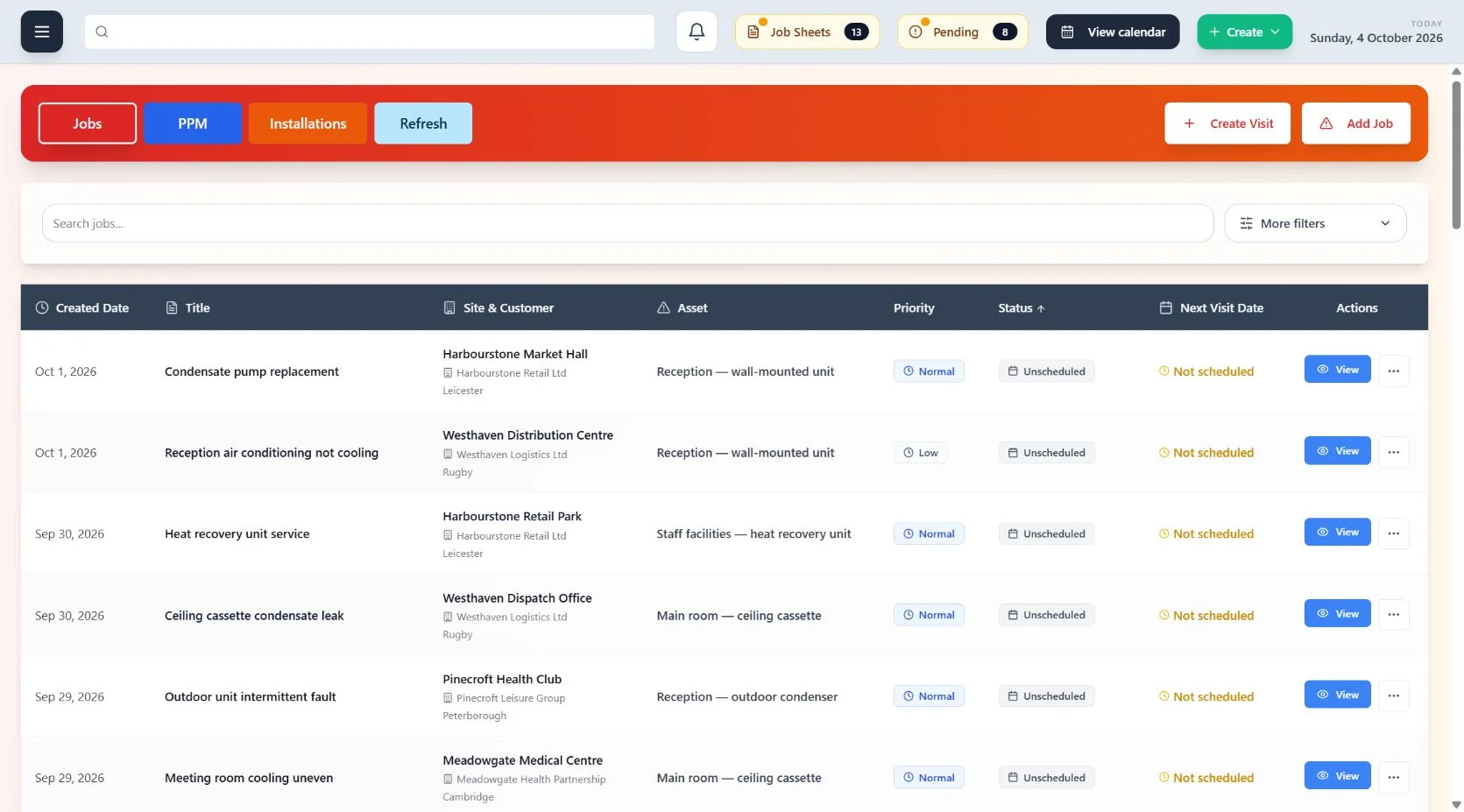Viewport: 1464px width, 812px height.
Task: View Meeting room cooling uneven job
Action: [1337, 776]
